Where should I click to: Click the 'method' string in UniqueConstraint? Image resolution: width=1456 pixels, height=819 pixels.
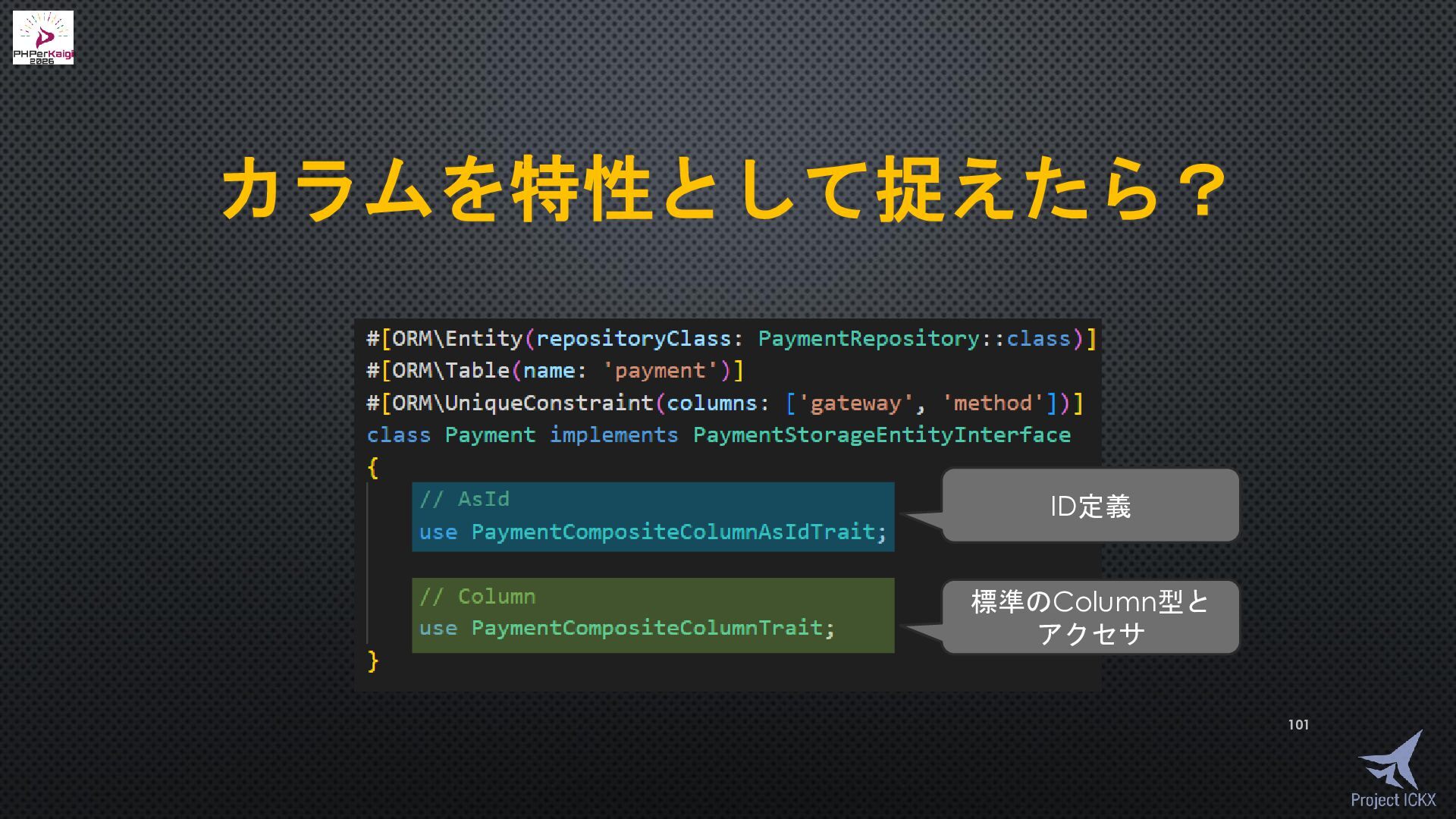[992, 403]
